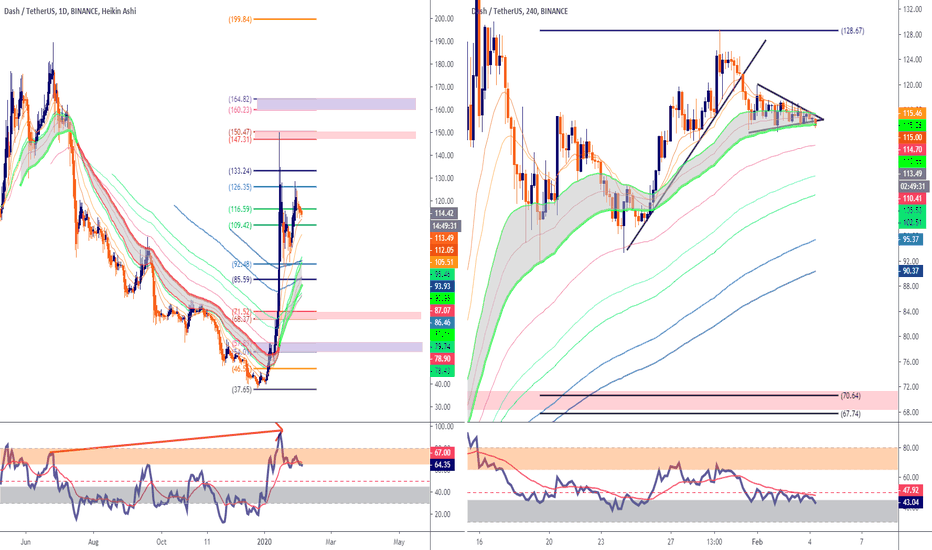932x550 pixels.
Task: Click the 13:00 label on 240 time axis
Action: click(714, 542)
